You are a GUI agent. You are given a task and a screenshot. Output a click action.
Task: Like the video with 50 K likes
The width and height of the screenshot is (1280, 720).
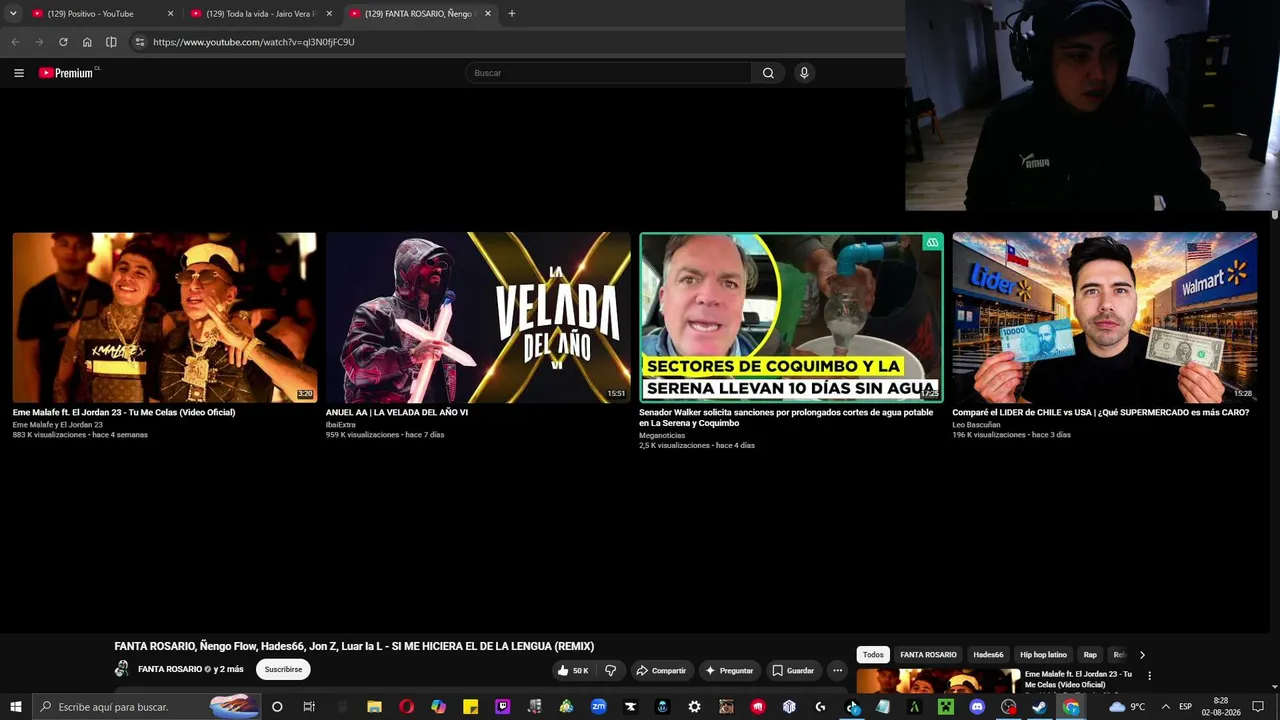pos(573,670)
